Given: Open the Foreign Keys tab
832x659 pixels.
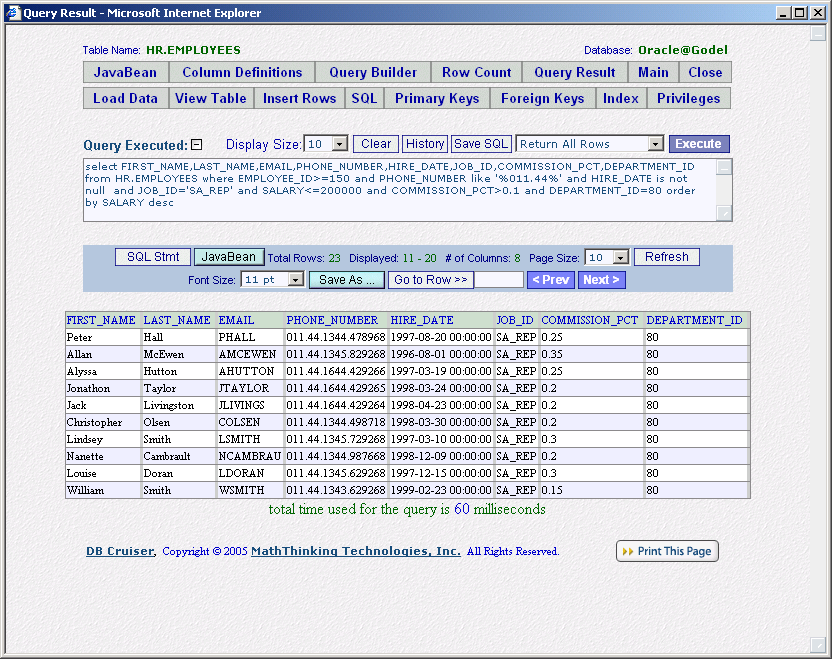Looking at the screenshot, I should point(542,98).
